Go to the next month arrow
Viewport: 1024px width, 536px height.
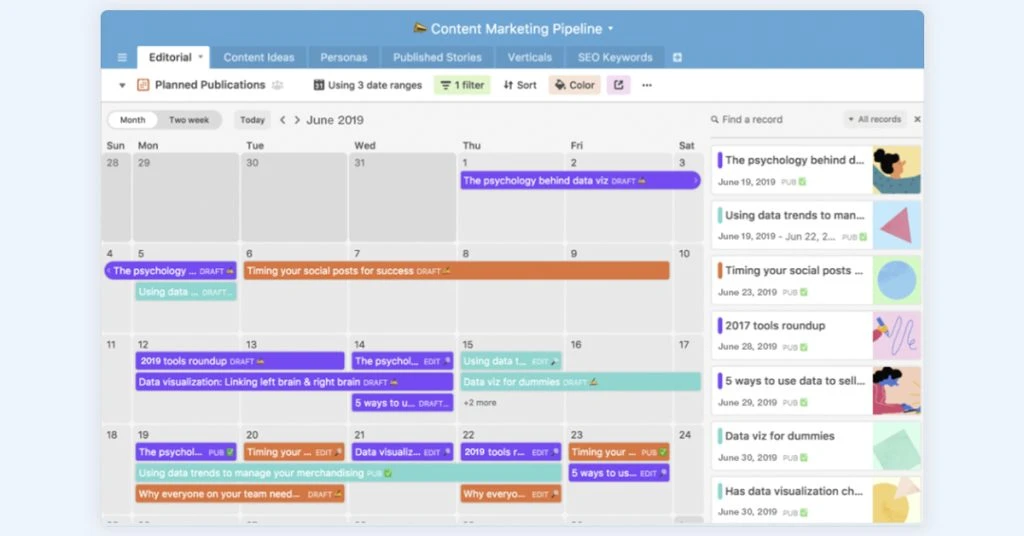point(296,120)
